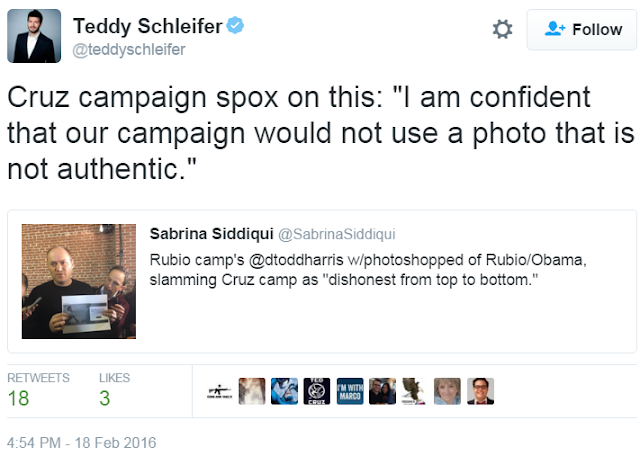
Task: Click the Follow button
Action: tap(583, 30)
